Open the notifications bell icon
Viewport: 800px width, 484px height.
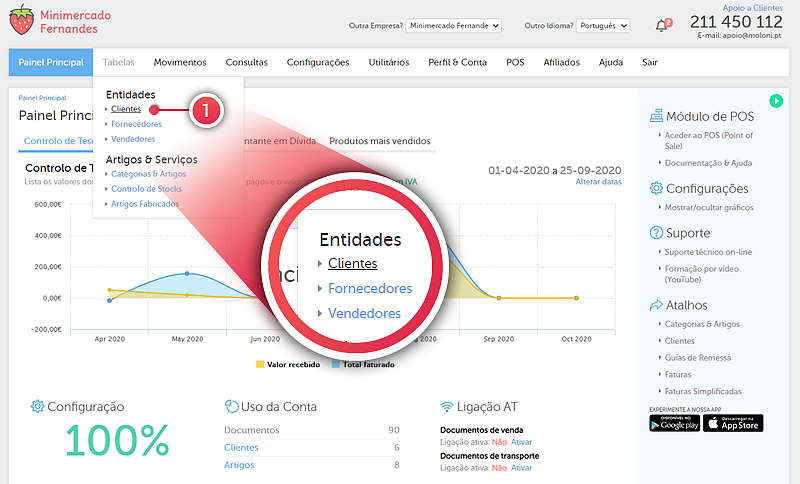click(x=661, y=26)
